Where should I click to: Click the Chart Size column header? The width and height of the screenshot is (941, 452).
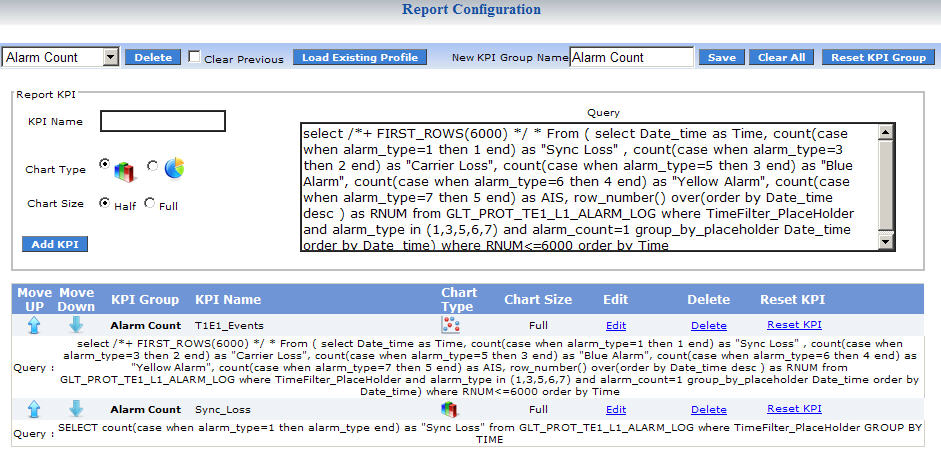[x=538, y=299]
